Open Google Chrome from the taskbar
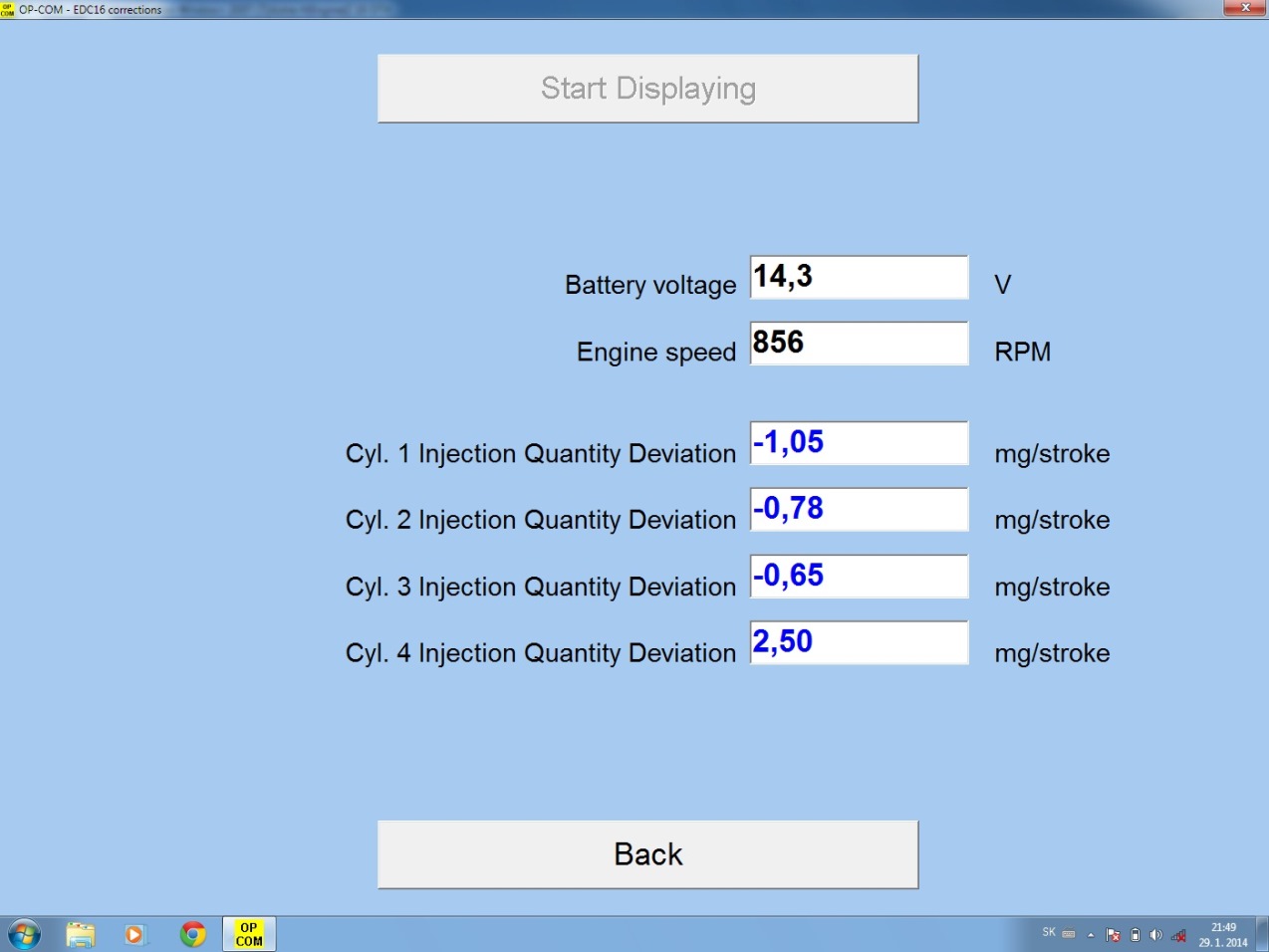Viewport: 1269px width, 952px height. pos(192,934)
